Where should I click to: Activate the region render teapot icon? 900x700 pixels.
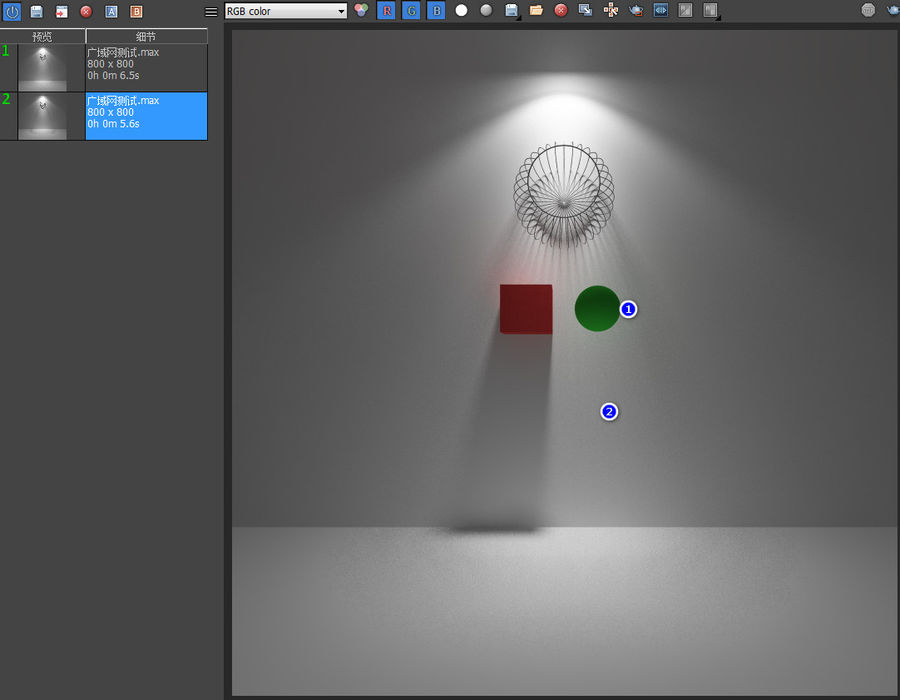coord(636,10)
